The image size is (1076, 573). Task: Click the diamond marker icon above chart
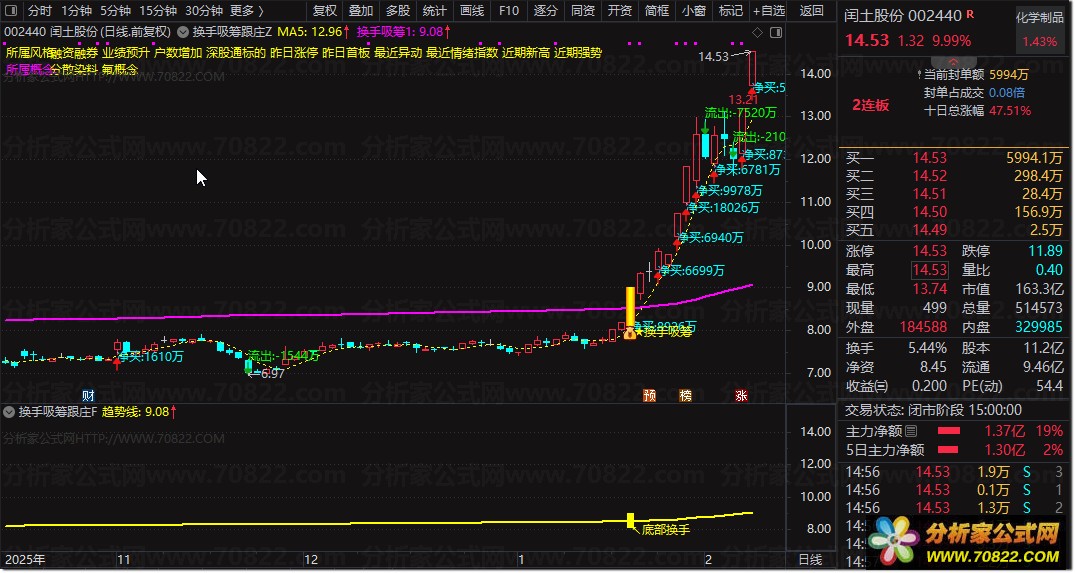click(x=758, y=32)
